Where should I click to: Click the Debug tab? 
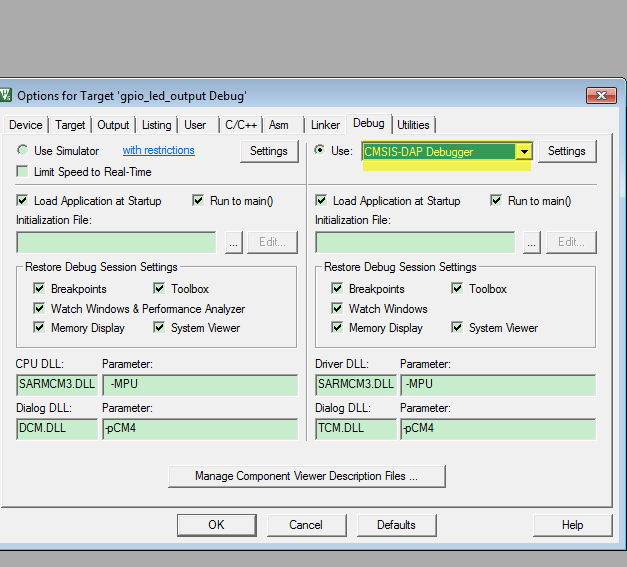pyautogui.click(x=369, y=123)
